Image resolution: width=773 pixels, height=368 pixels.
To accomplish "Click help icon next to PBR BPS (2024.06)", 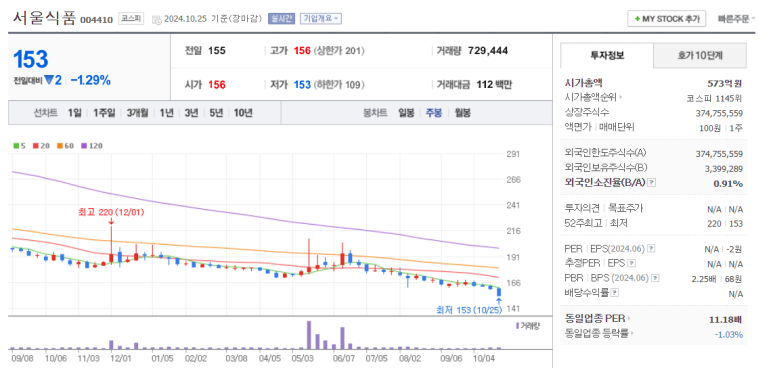I will click(655, 278).
